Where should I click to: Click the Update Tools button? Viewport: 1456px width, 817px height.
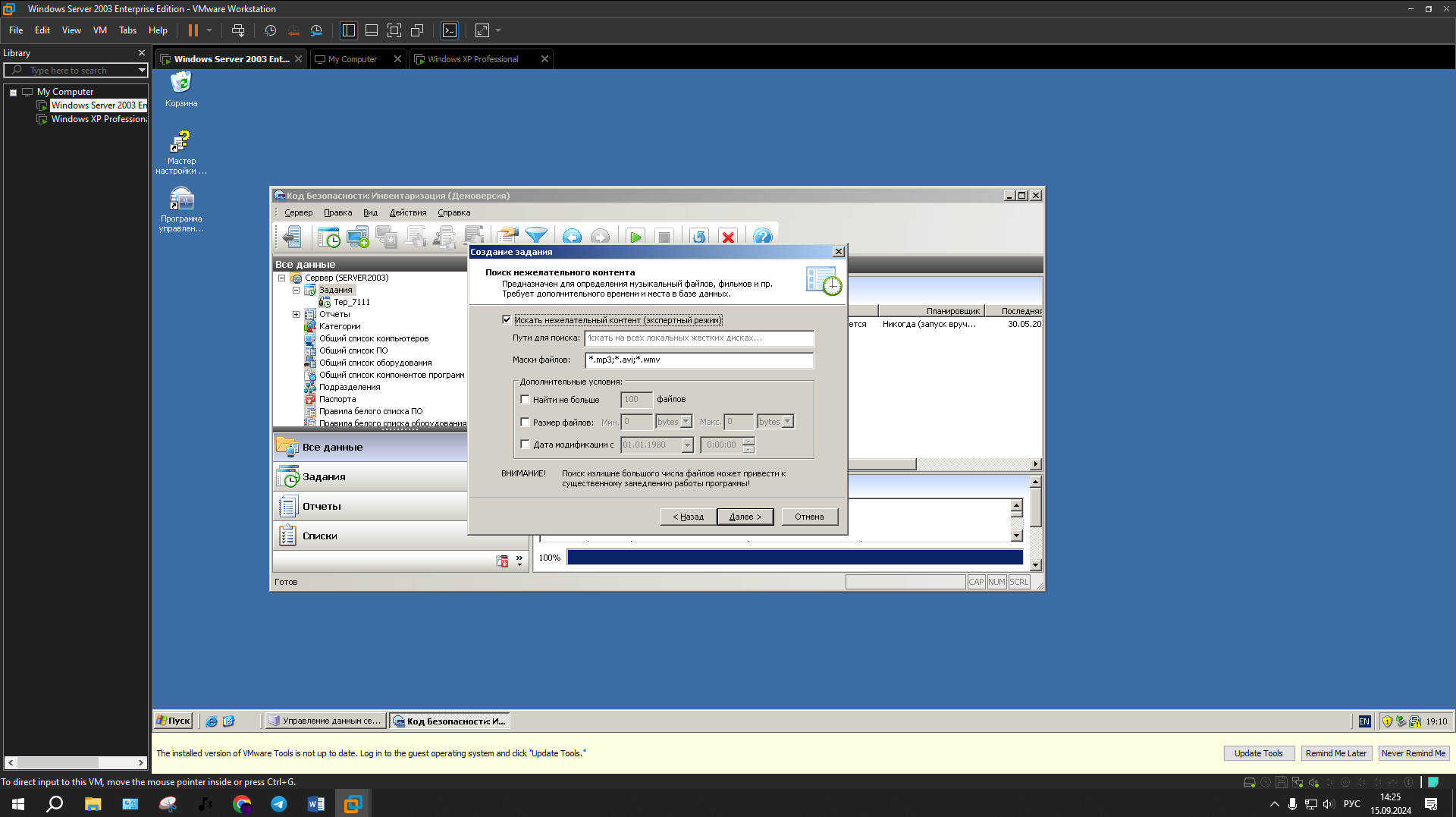[x=1259, y=753]
